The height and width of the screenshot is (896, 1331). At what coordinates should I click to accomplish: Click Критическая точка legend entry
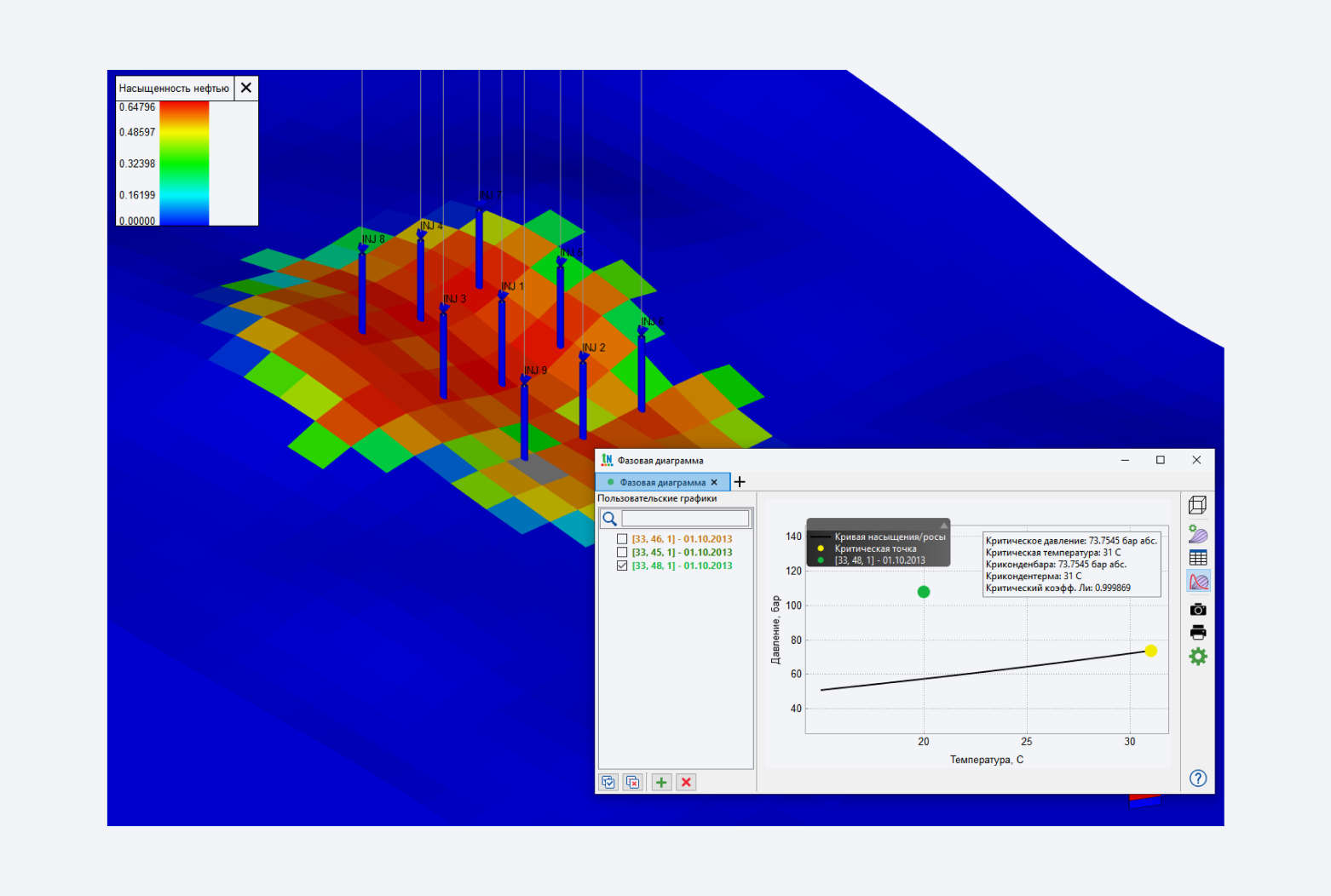tap(875, 549)
